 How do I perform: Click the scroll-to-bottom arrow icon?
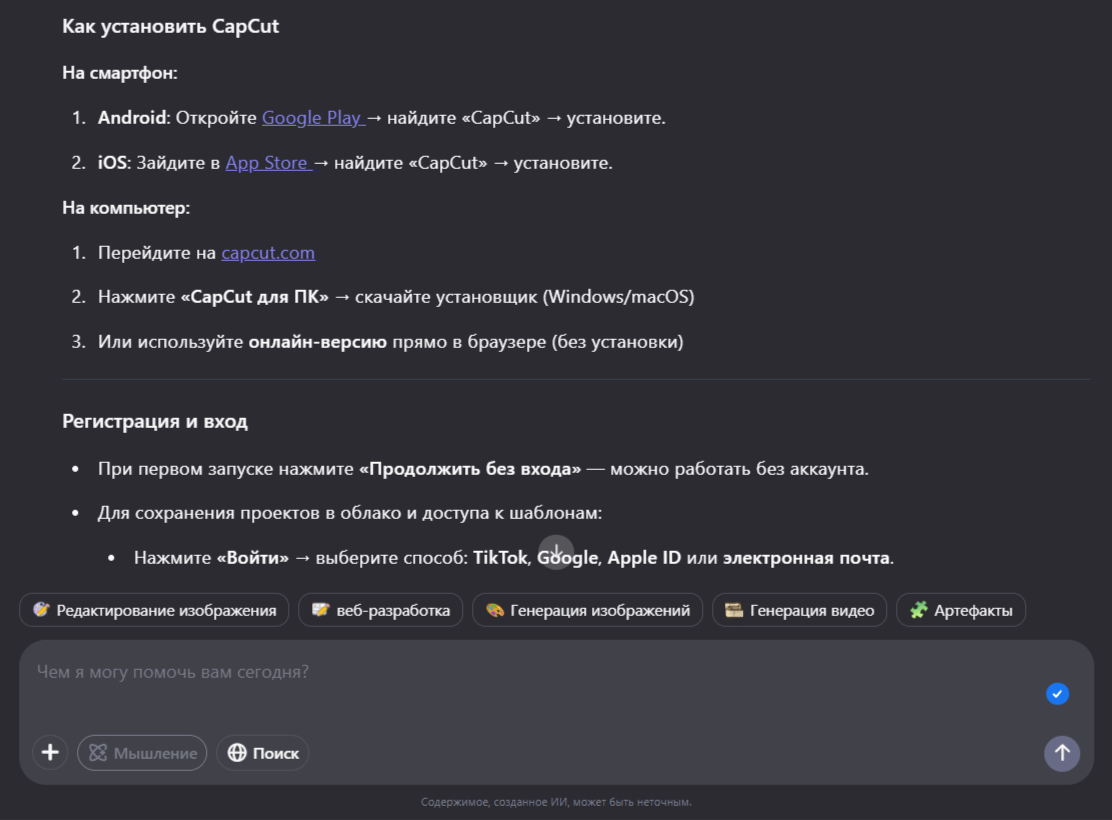click(x=557, y=552)
